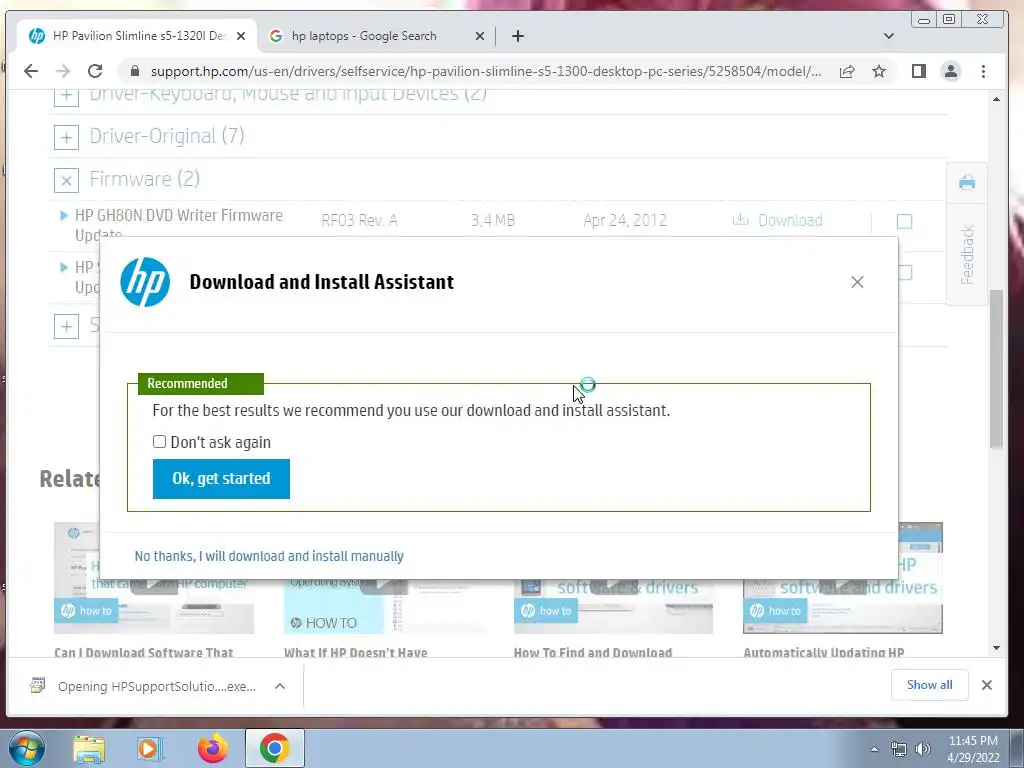Screen dimensions: 1024x768
Task: Switch to HP Pavilion Slimline s5-1320l tab
Action: [137, 36]
